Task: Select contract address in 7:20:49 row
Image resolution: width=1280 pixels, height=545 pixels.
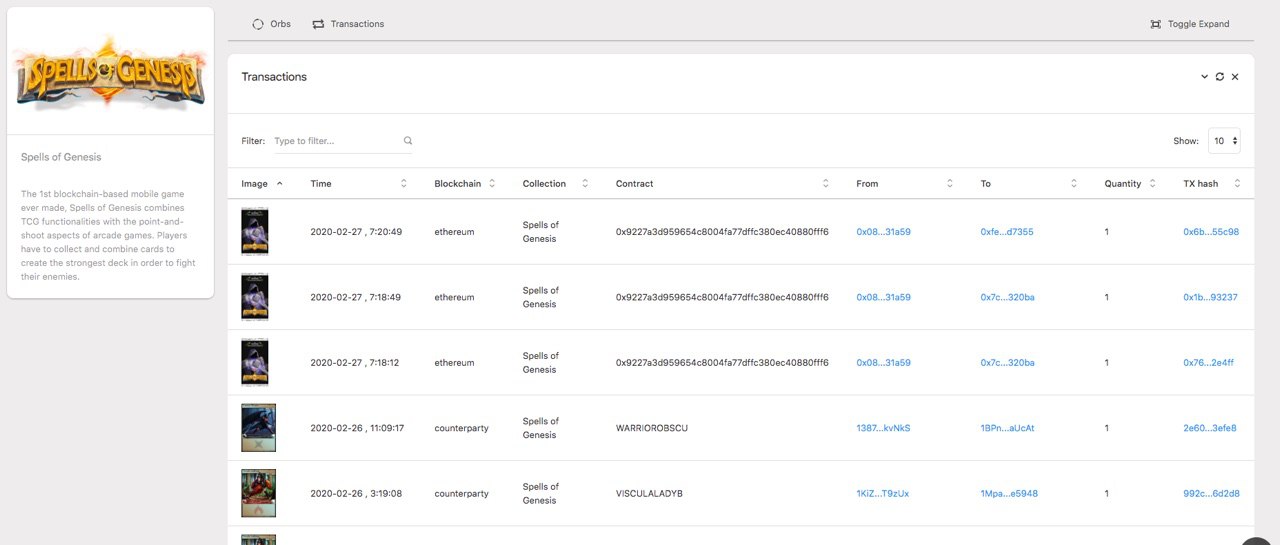Action: [x=722, y=232]
